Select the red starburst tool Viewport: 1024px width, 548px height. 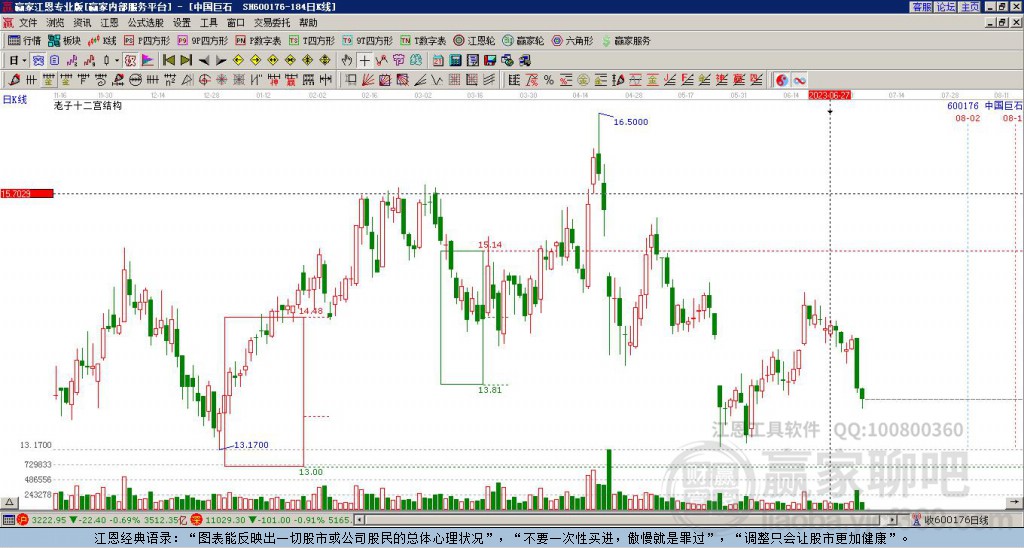(x=221, y=80)
